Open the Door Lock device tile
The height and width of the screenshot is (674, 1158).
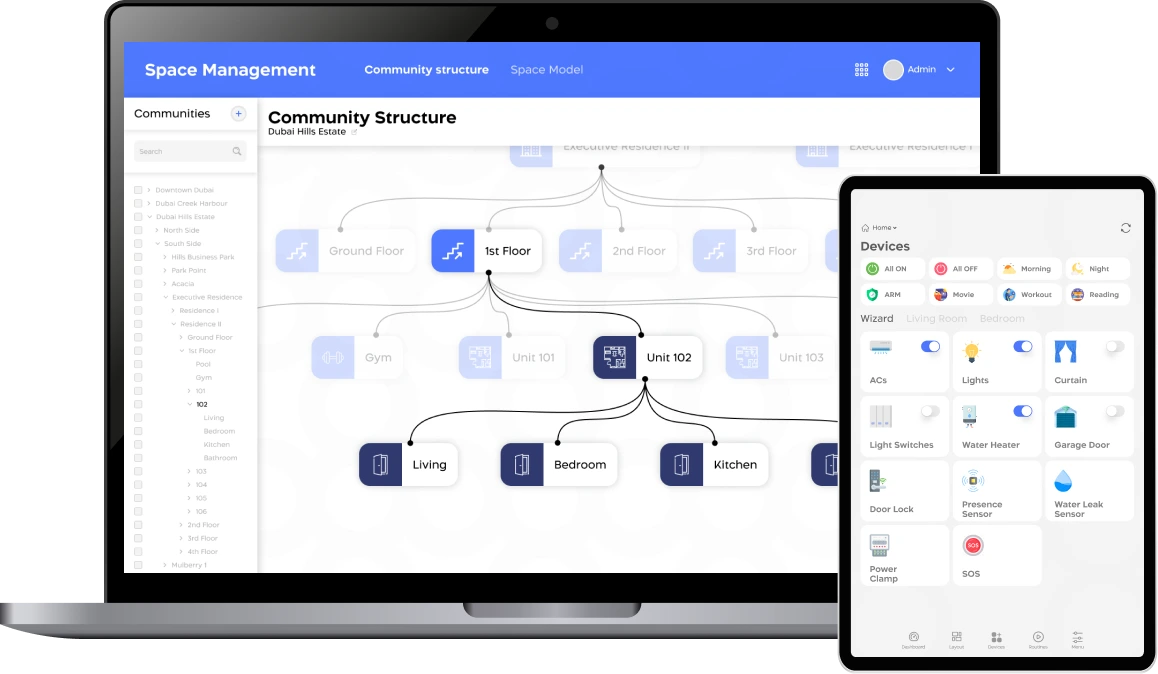coord(904,491)
